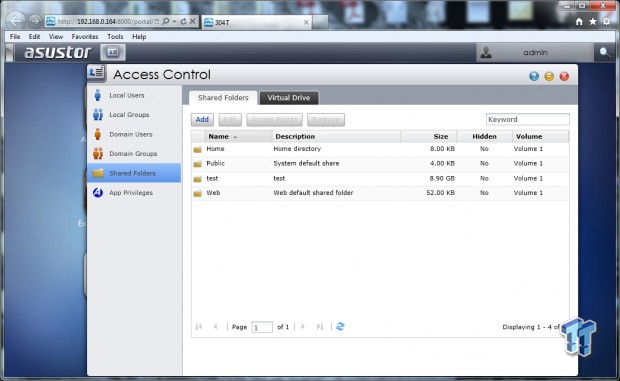Refresh the shared folders list

click(340, 326)
